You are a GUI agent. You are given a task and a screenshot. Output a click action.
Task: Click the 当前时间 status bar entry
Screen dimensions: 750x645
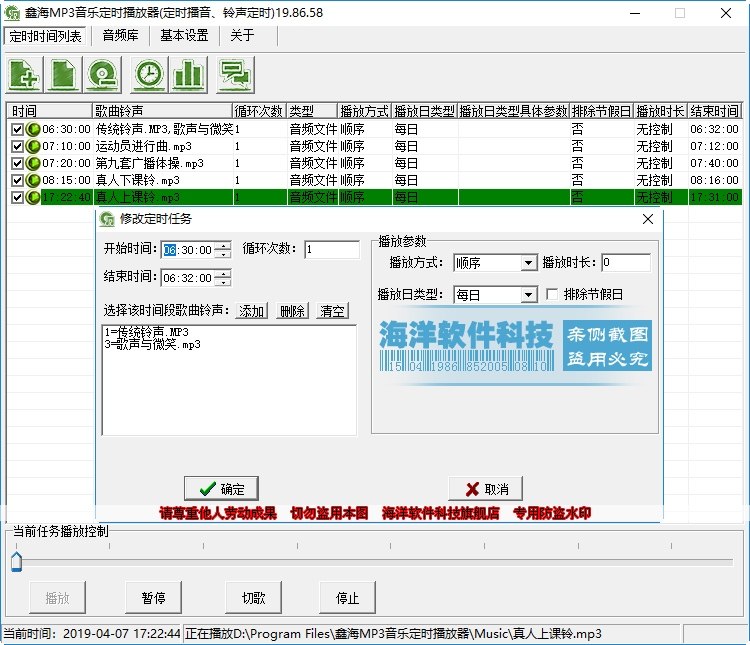point(92,634)
